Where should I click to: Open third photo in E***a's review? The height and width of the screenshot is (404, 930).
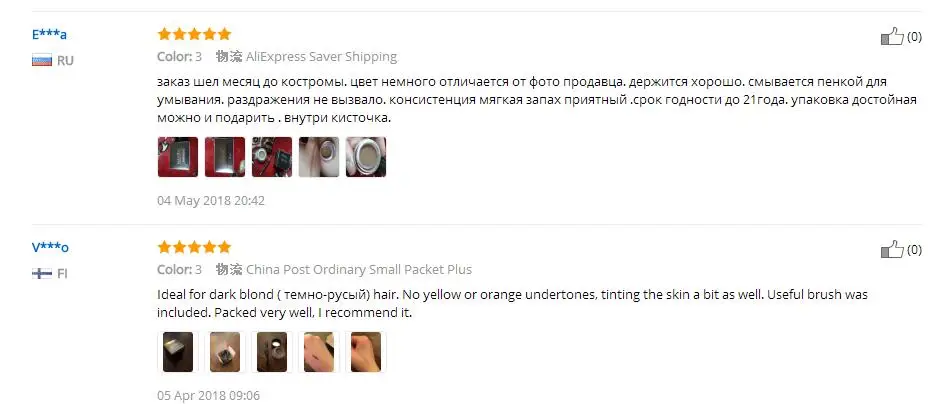(x=272, y=157)
